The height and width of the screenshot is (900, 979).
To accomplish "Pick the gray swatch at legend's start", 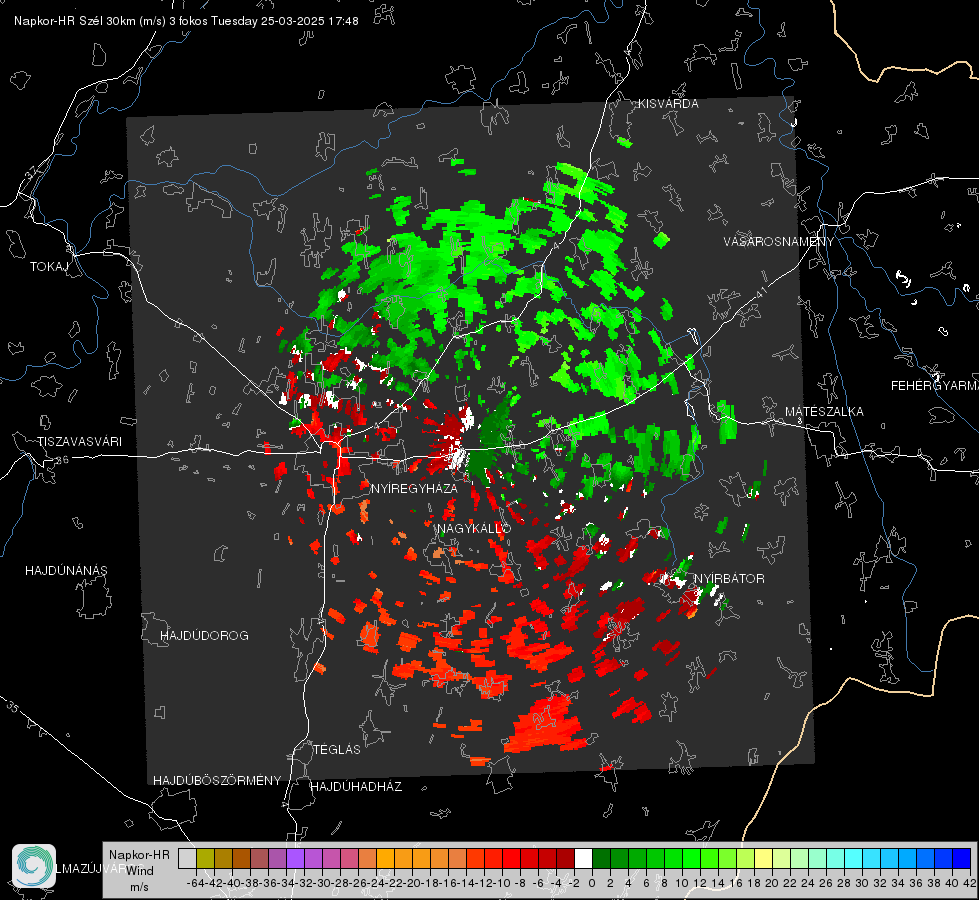I will point(187,859).
